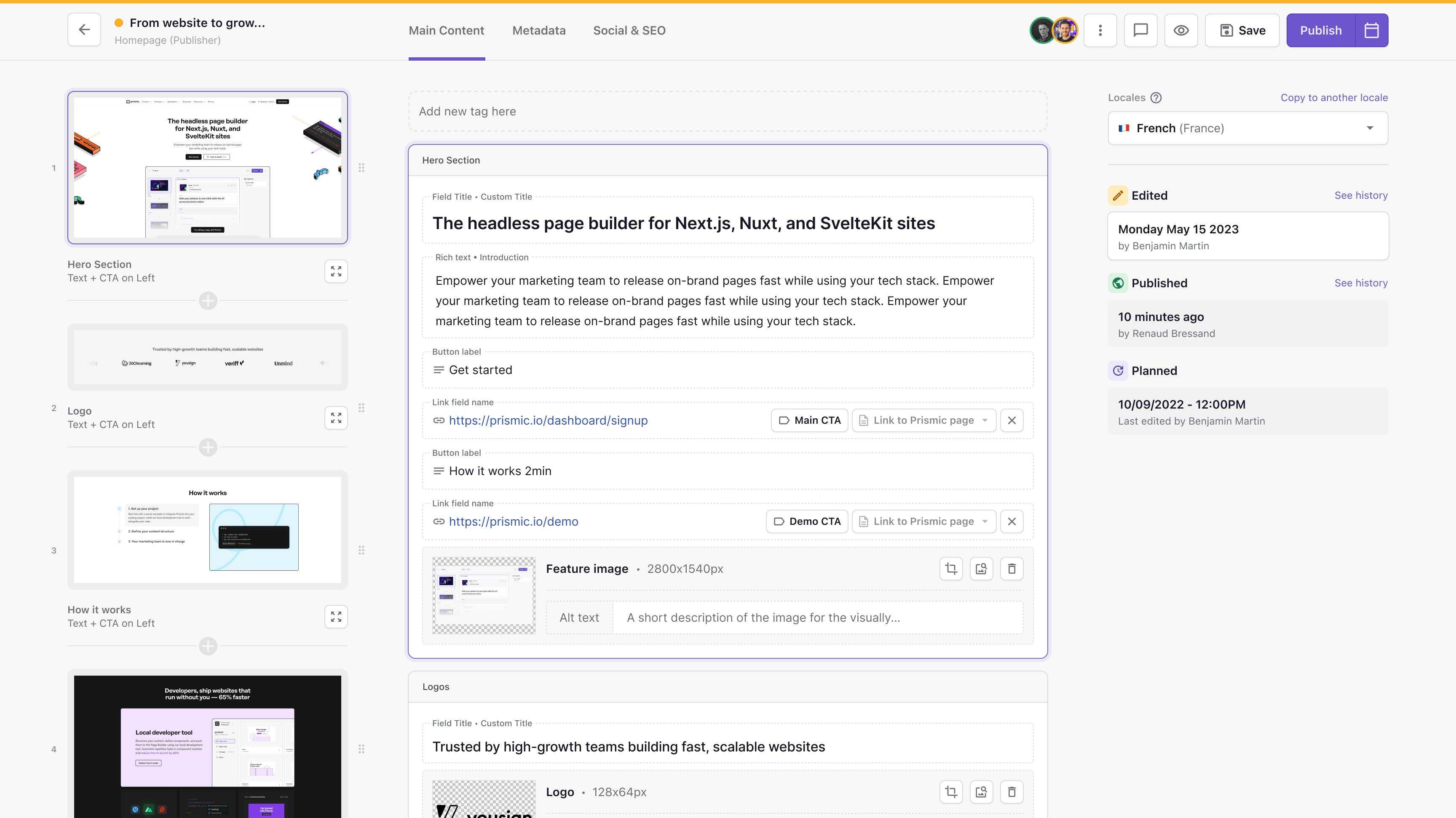Delete the Feature image with trash icon
The width and height of the screenshot is (1456, 818).
click(1012, 569)
